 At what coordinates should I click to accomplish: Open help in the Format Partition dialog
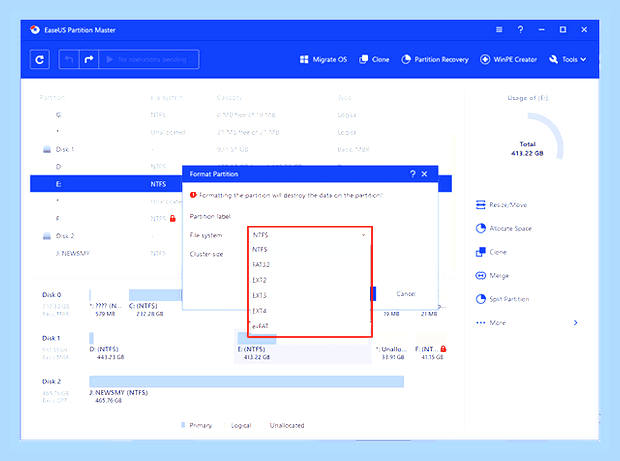[413, 174]
